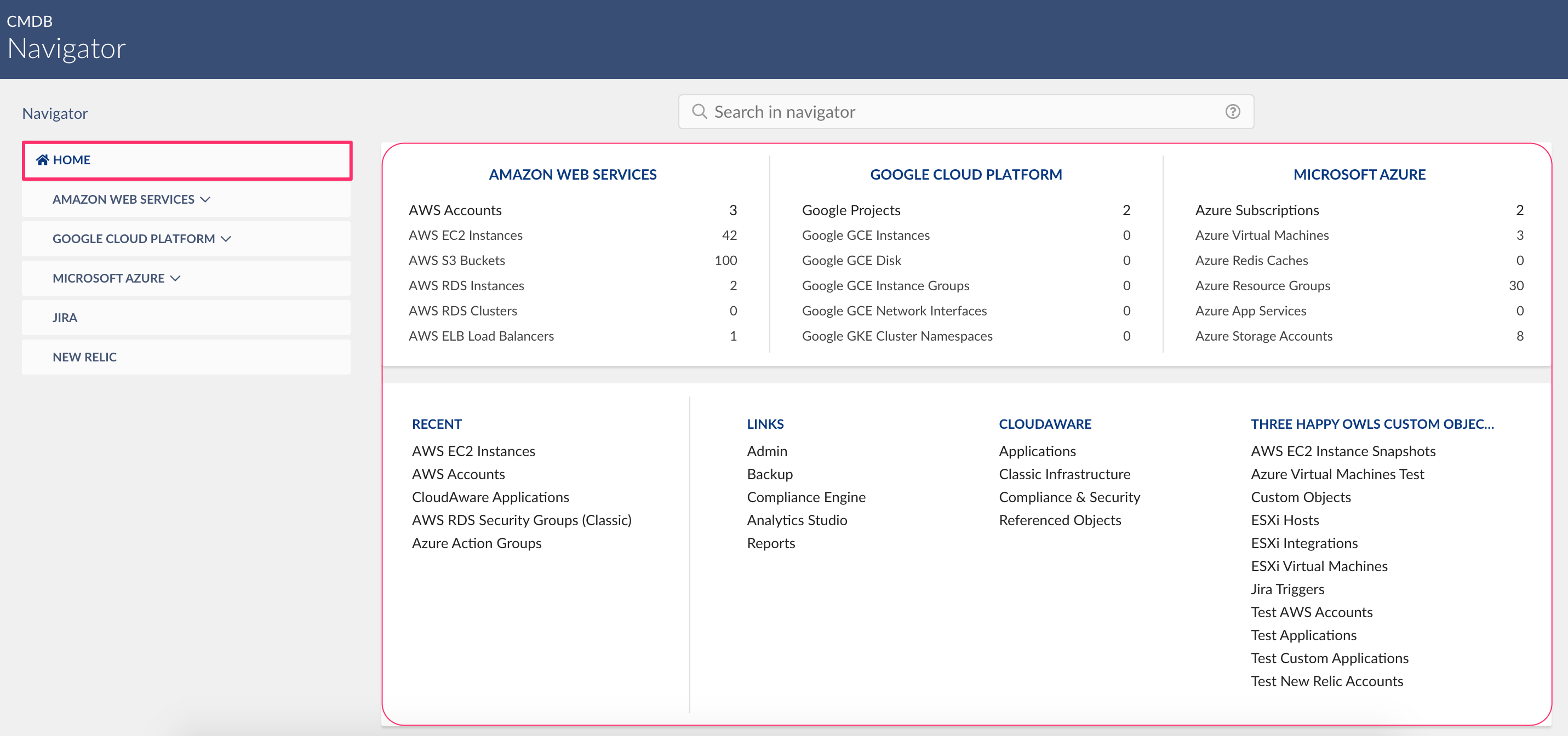Click inside the Search in navigator field
This screenshot has width=1568, height=736.
[x=913, y=111]
